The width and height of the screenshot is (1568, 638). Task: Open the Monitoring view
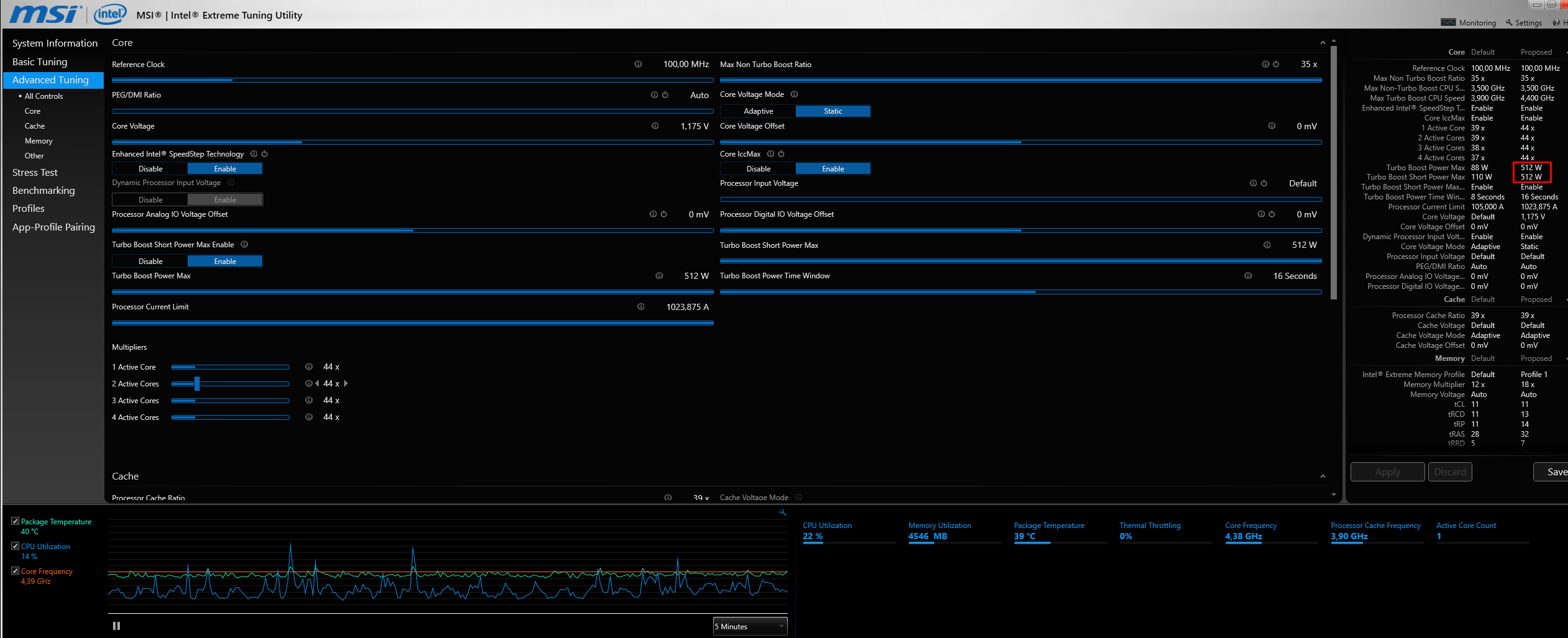(1469, 23)
